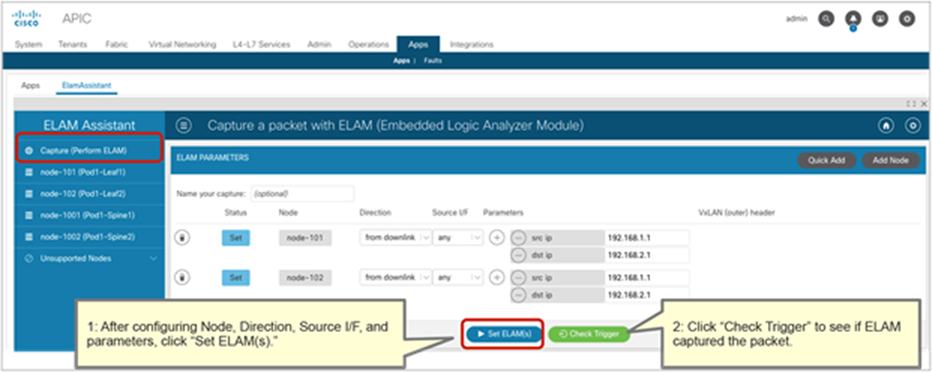
Task: Select node-101 (Pod1-Leaf1) in sidebar
Action: coord(89,172)
